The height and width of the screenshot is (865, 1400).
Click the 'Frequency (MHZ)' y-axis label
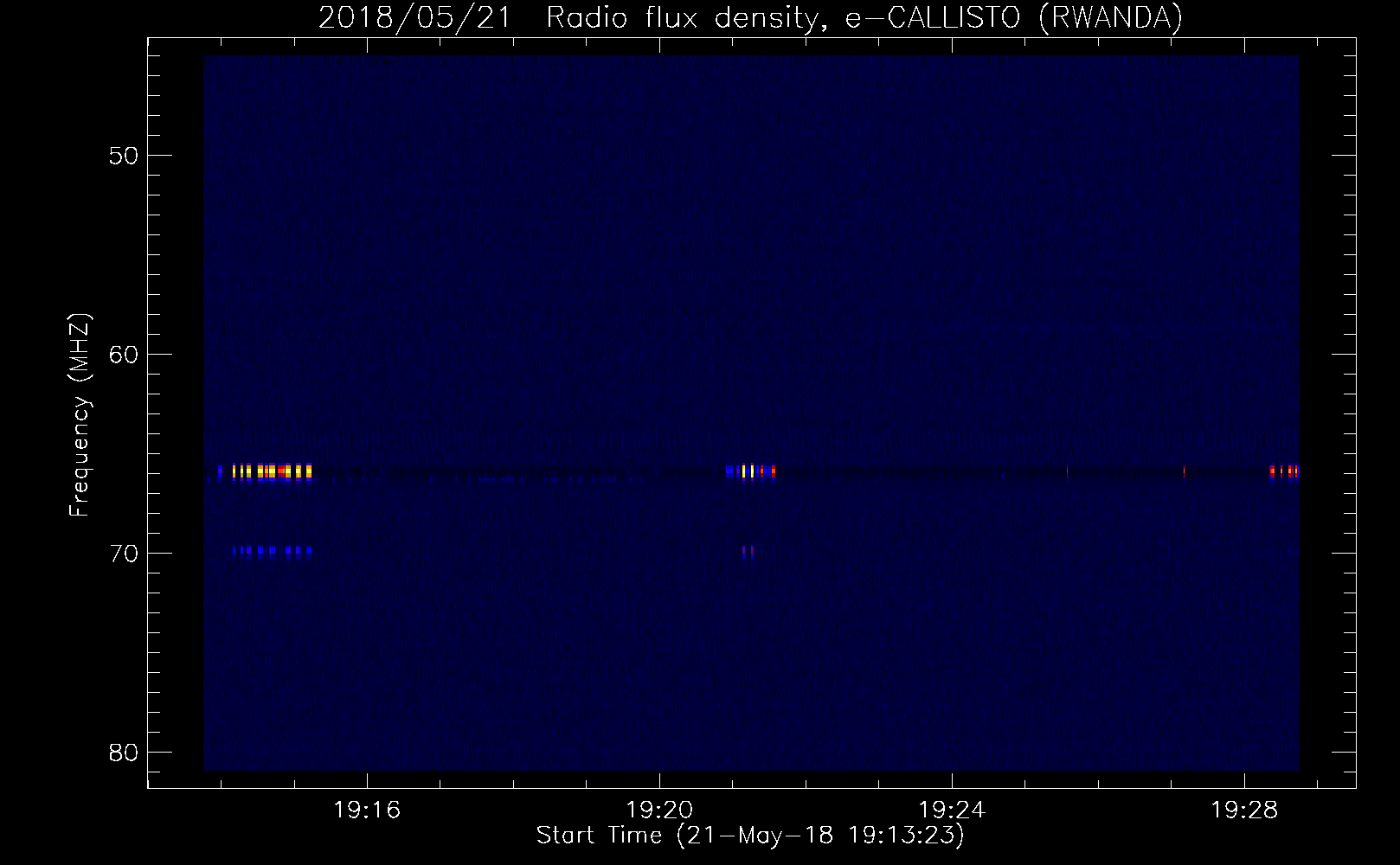[80, 415]
